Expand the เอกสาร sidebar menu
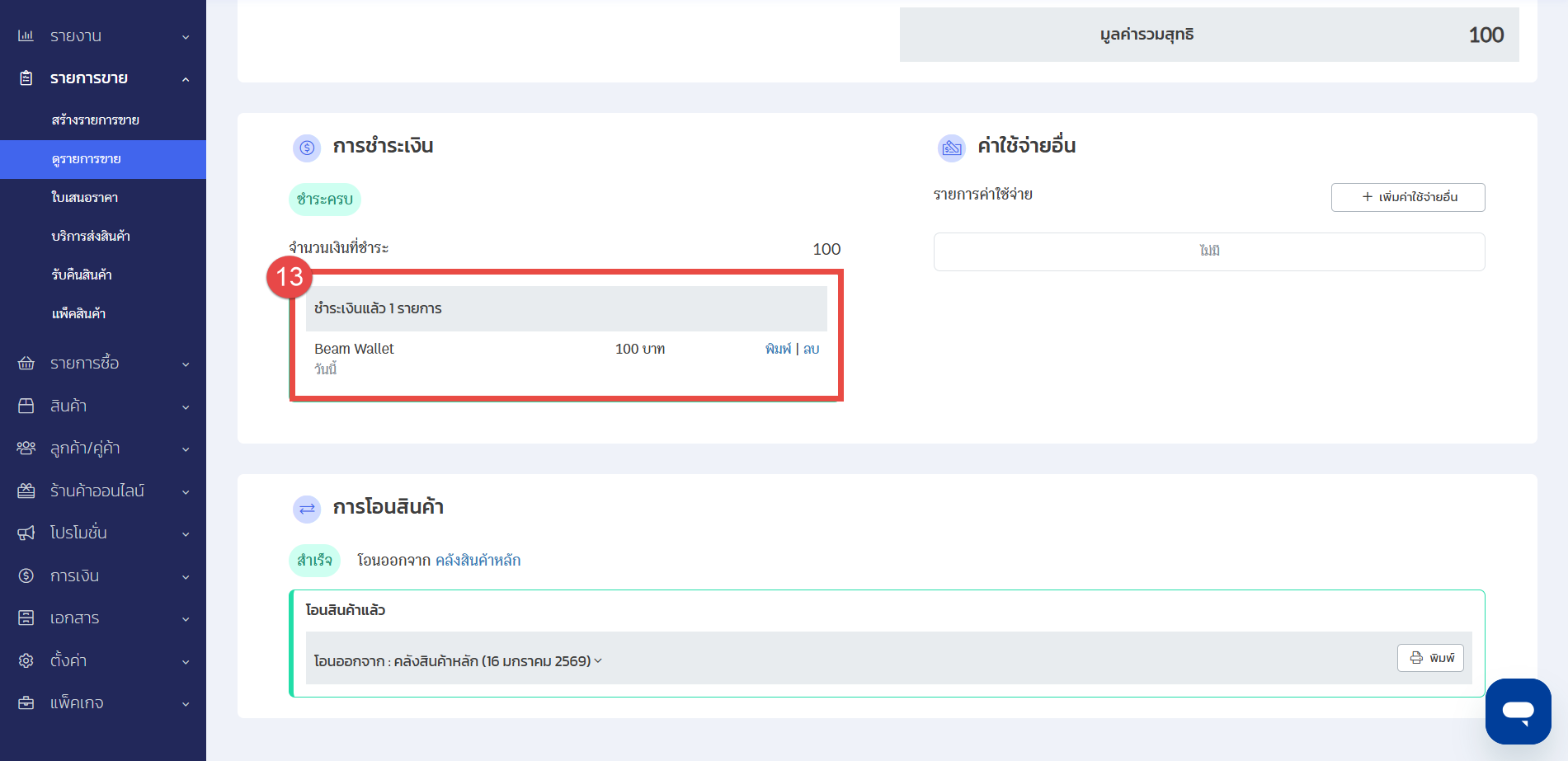 (185, 618)
